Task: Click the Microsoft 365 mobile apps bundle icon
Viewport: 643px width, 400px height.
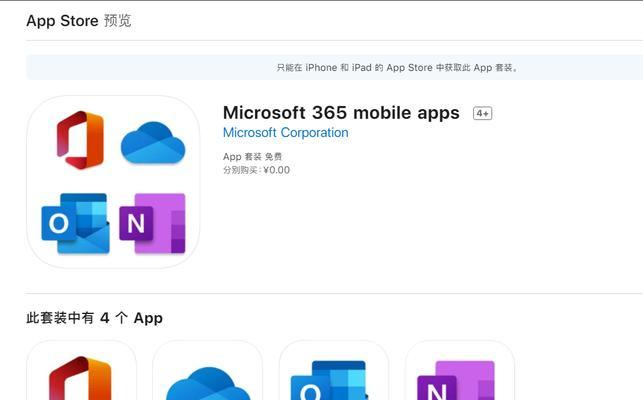Action: [113, 182]
